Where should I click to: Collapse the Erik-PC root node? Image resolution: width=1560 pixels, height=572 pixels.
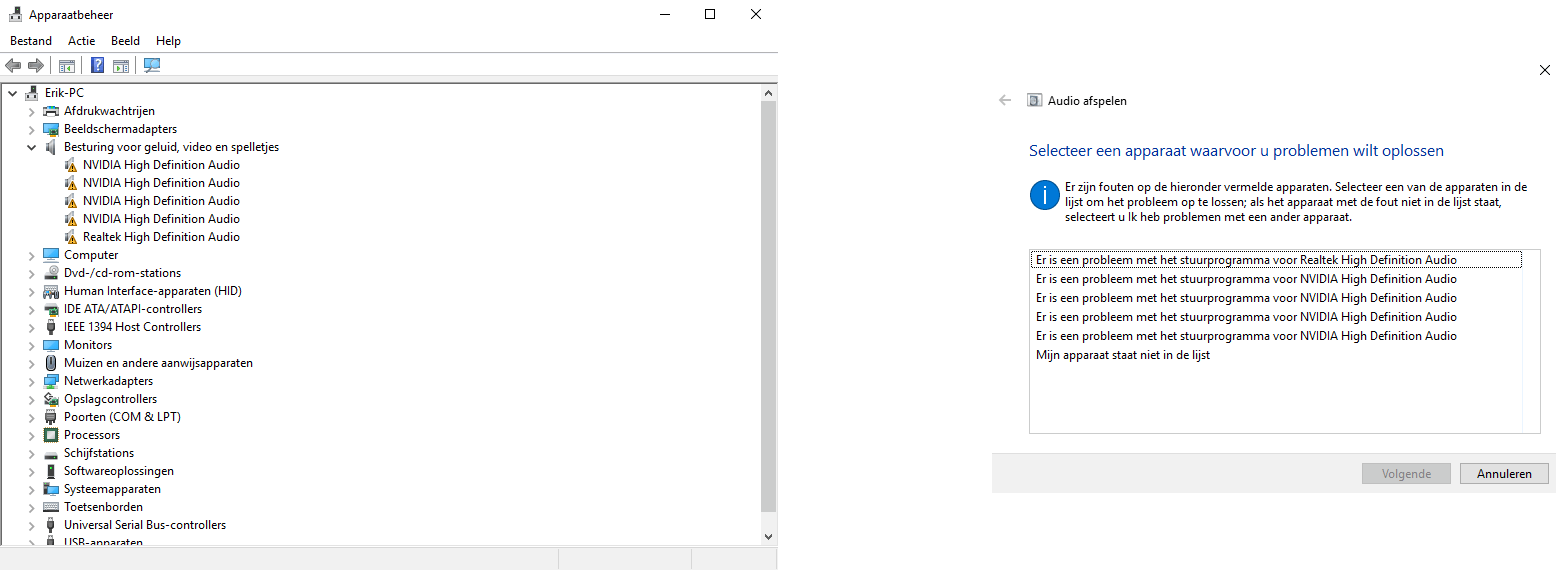(12, 93)
